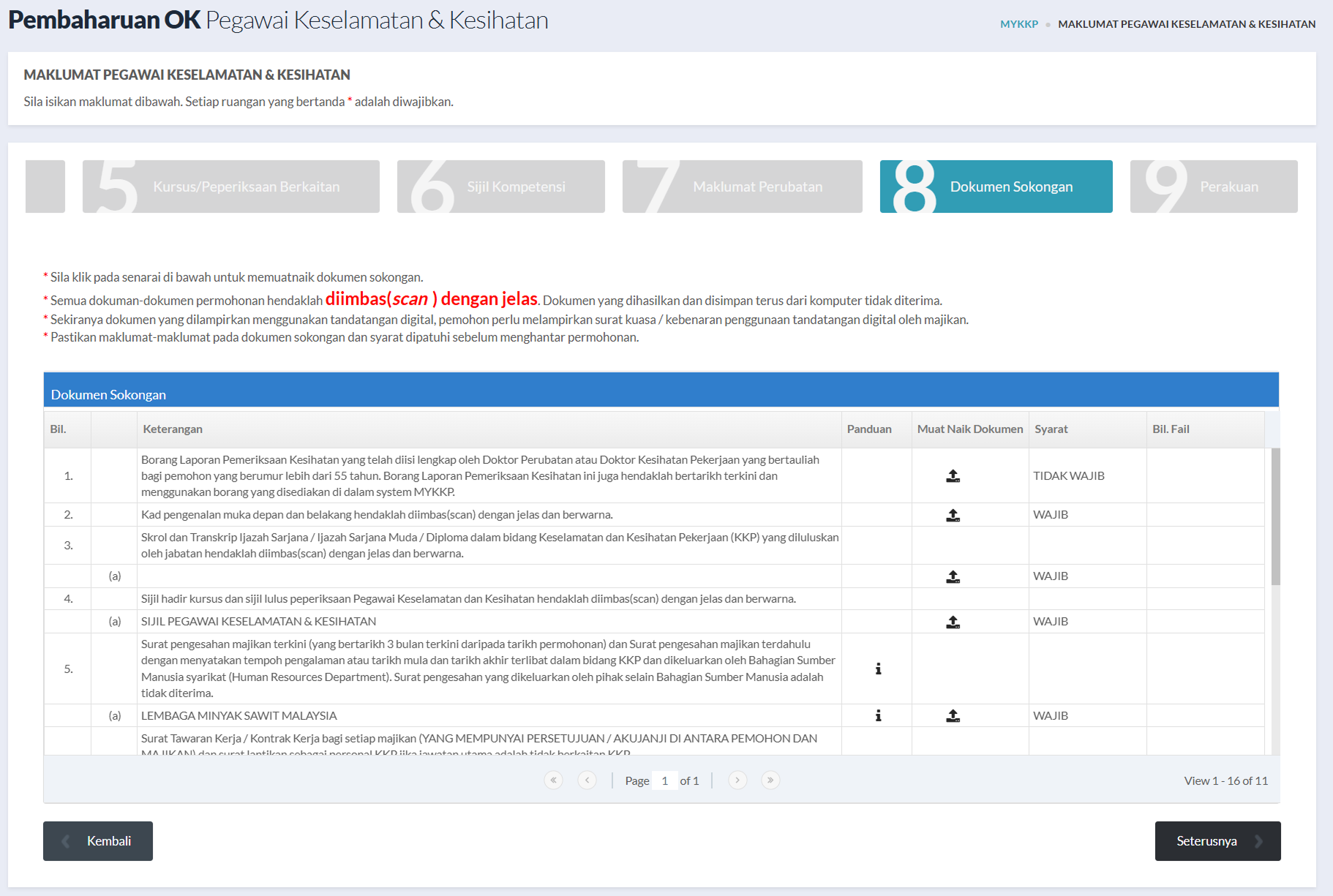
Task: View guidance info icon for row 5
Action: [878, 669]
